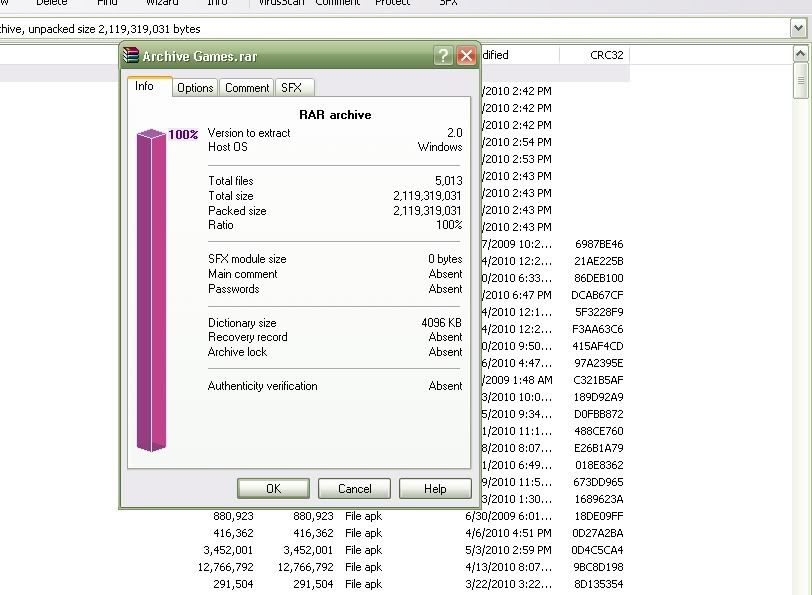Image resolution: width=812 pixels, height=595 pixels.
Task: Click the Wizard item in main toolbar
Action: click(162, 3)
